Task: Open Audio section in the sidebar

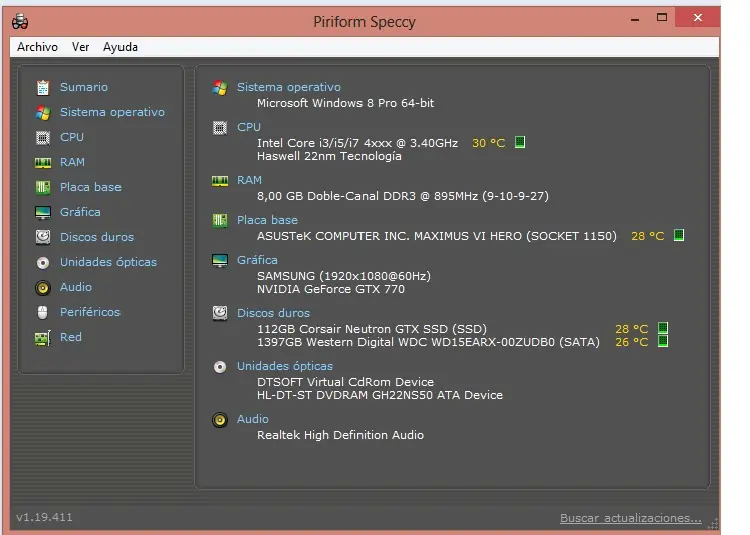Action: pyautogui.click(x=76, y=287)
